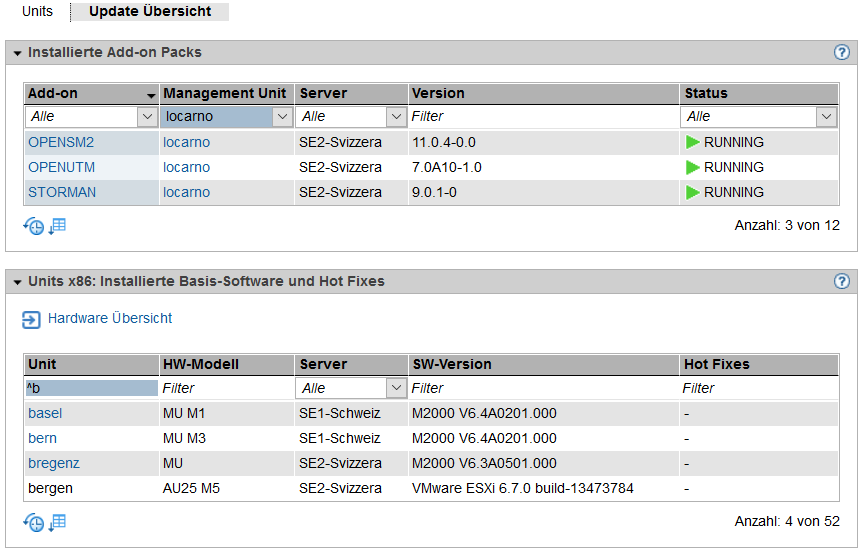
Task: Sort by SW-Version column header
Action: tap(544, 364)
